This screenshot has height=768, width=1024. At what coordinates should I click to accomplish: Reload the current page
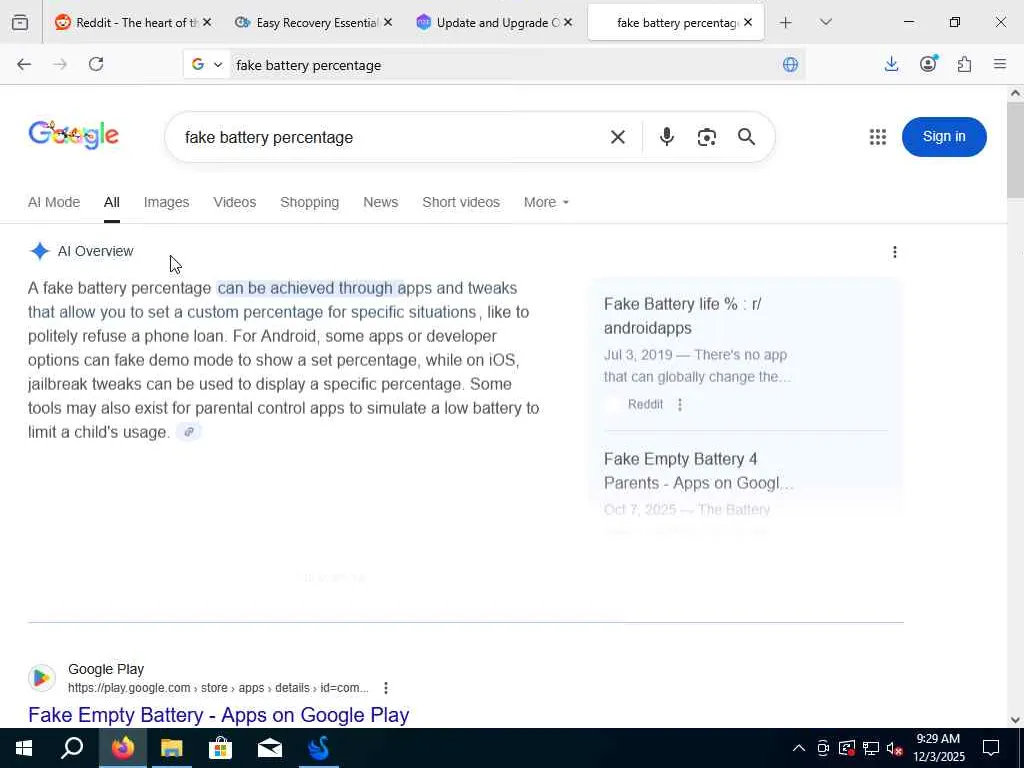pos(96,64)
